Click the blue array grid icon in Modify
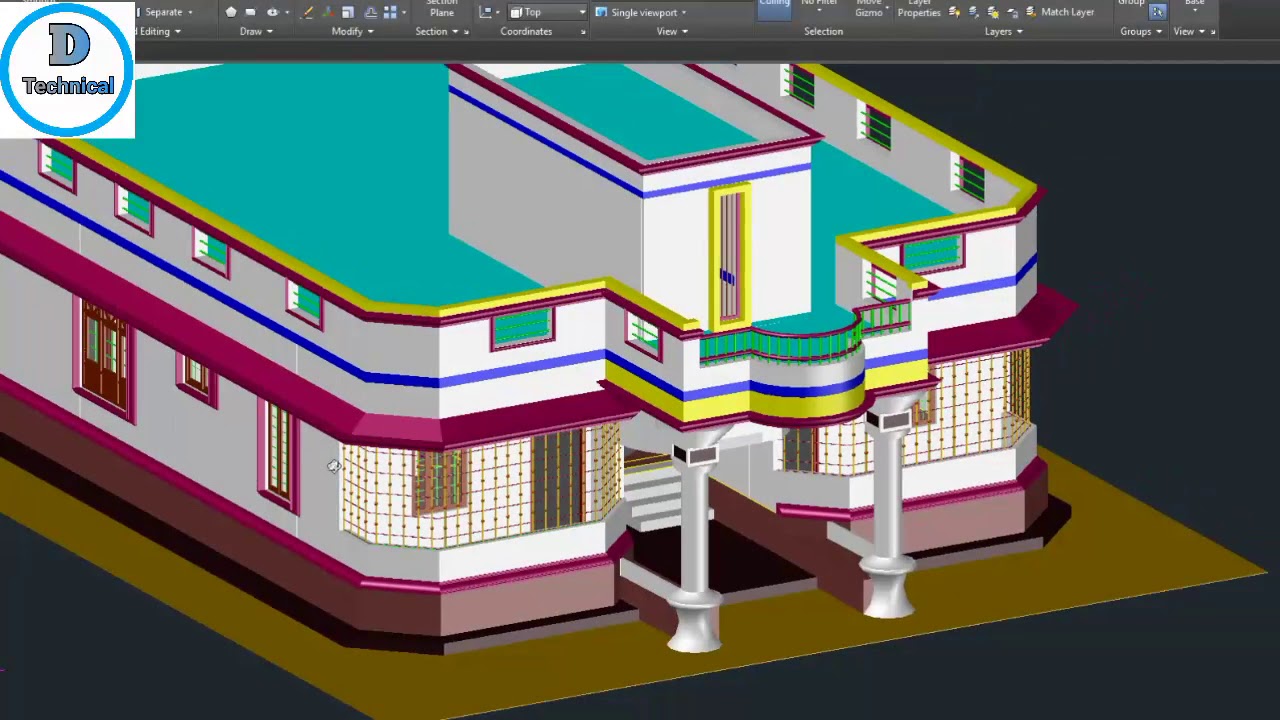Viewport: 1280px width, 720px height. tap(390, 12)
